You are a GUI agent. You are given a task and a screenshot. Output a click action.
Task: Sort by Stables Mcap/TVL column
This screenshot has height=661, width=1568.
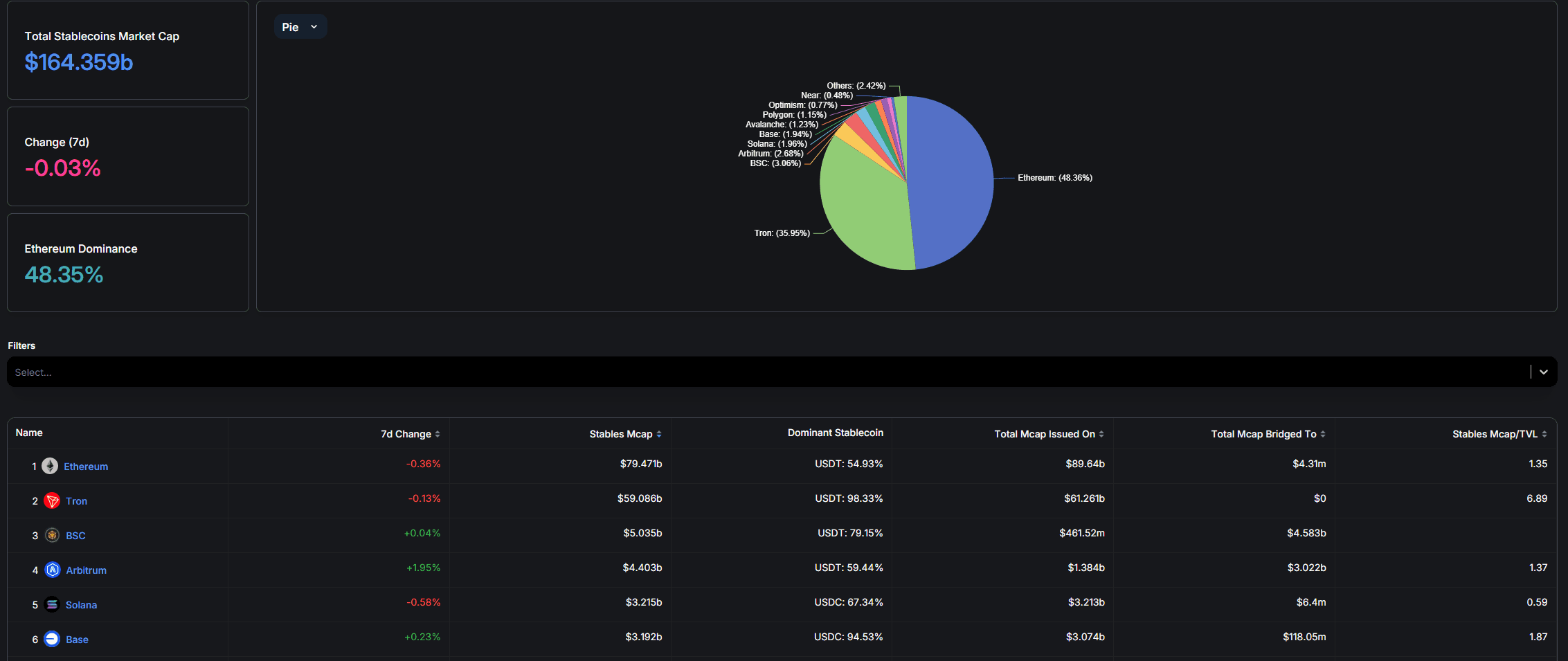pyautogui.click(x=1499, y=434)
